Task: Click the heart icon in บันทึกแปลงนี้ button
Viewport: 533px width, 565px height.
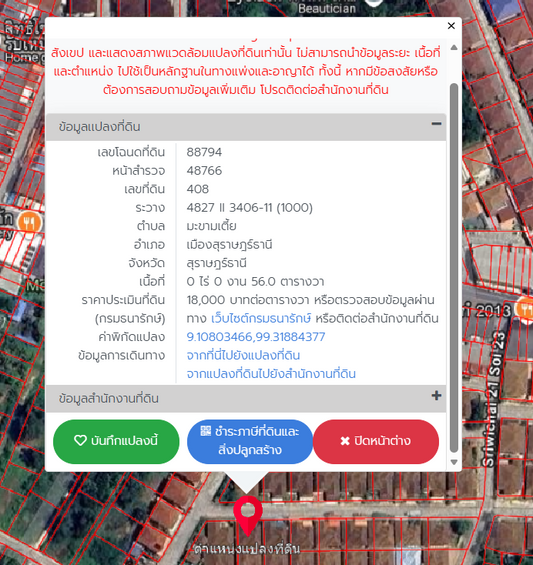Action: tap(80, 440)
